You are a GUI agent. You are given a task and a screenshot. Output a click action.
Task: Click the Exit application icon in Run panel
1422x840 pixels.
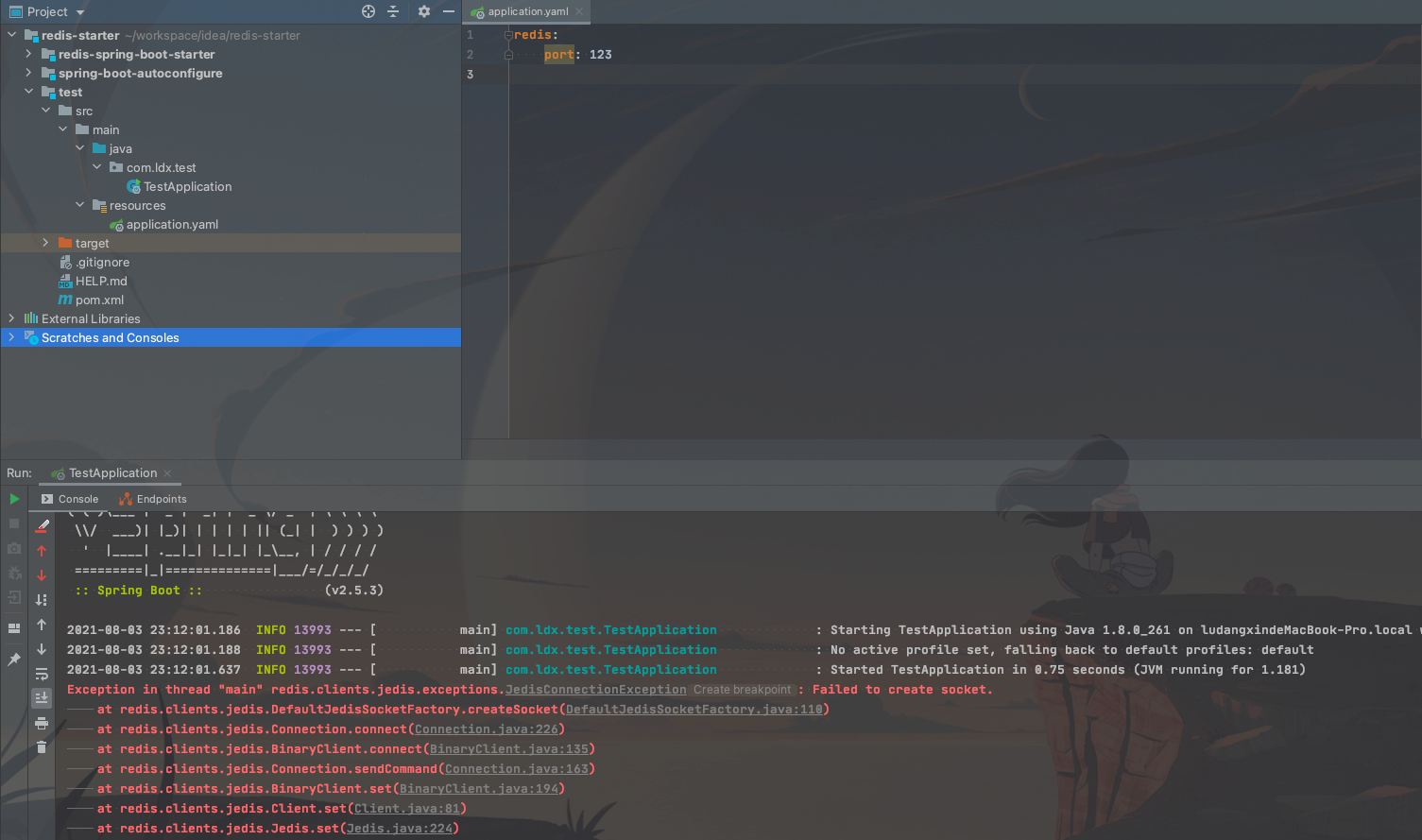point(14,597)
